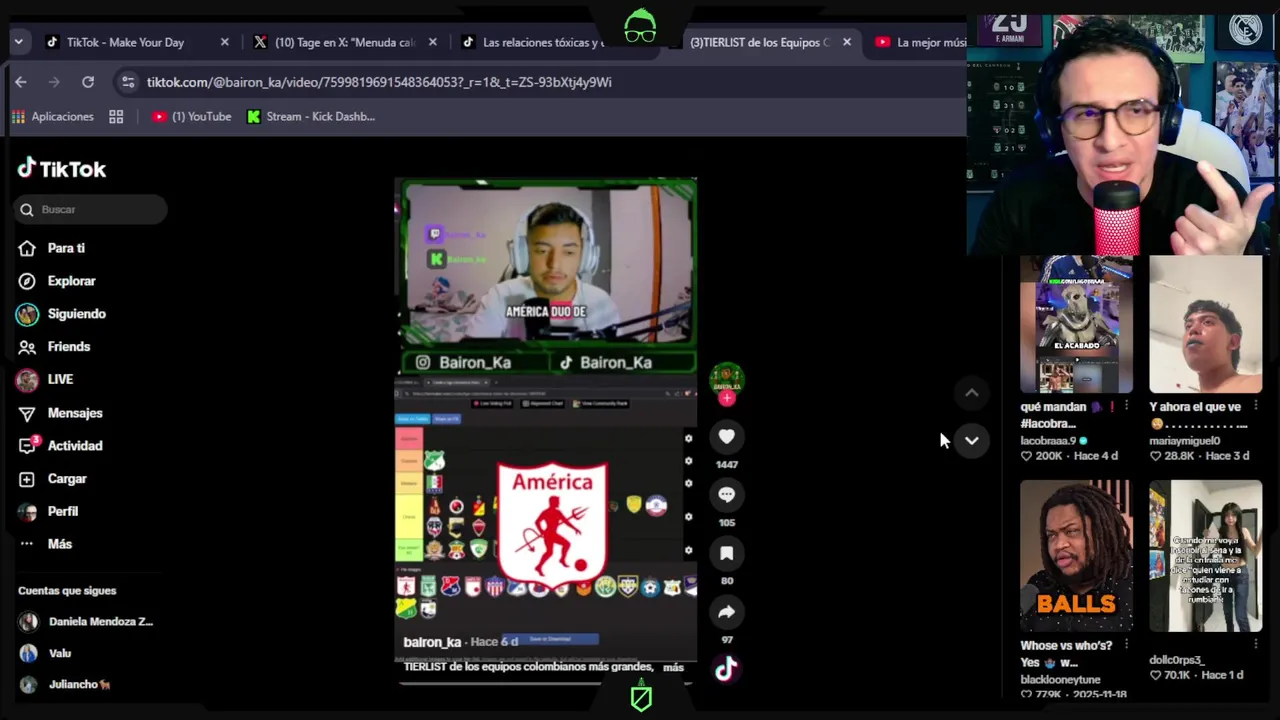Go to previous video with up chevron
The image size is (1280, 720).
point(971,393)
